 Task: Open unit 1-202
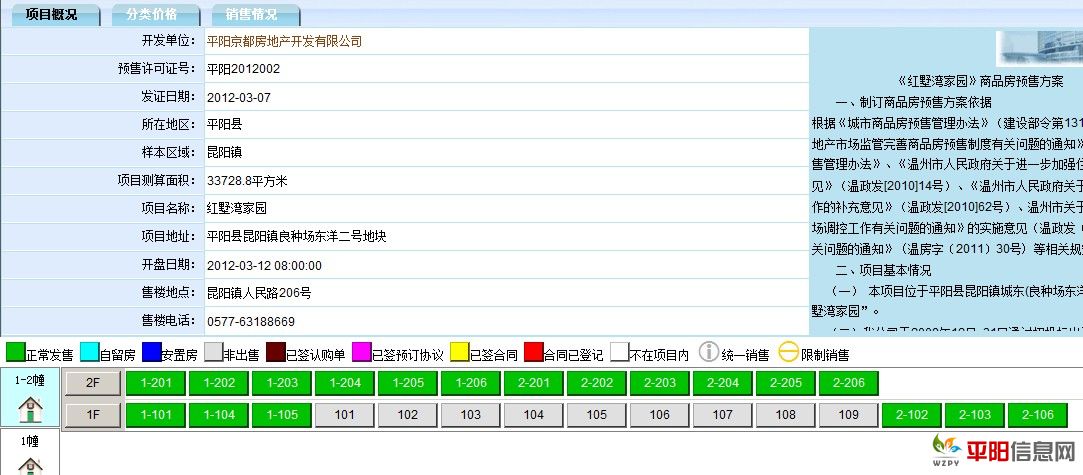coord(219,383)
